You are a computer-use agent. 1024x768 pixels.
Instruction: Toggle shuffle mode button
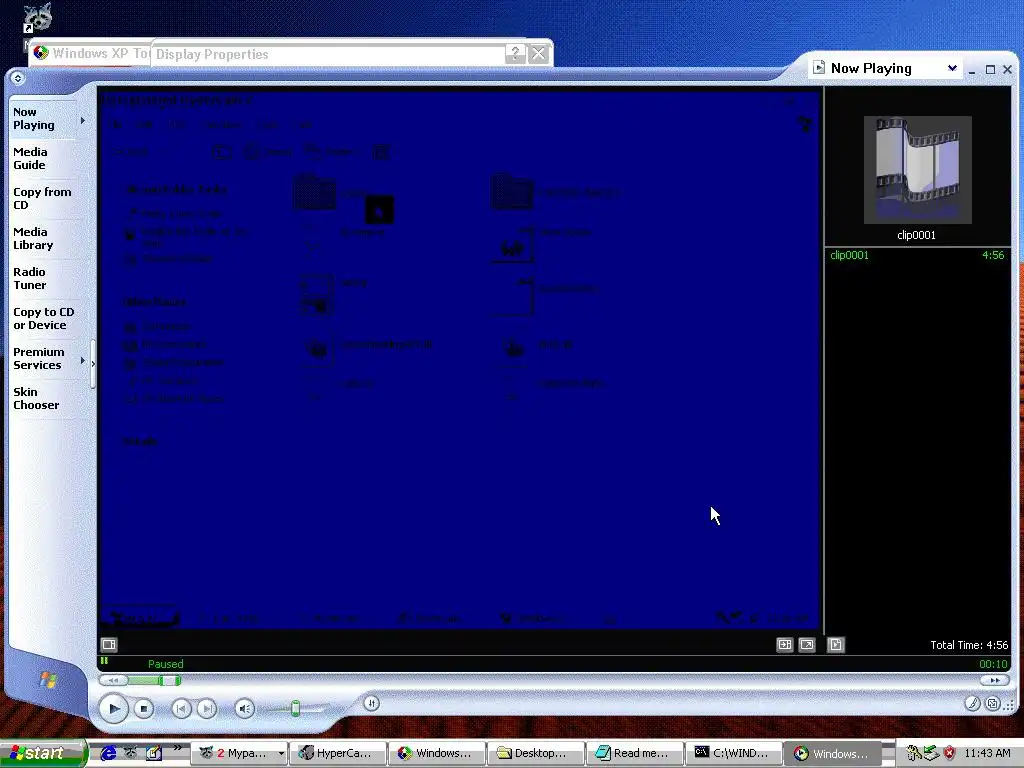point(371,703)
